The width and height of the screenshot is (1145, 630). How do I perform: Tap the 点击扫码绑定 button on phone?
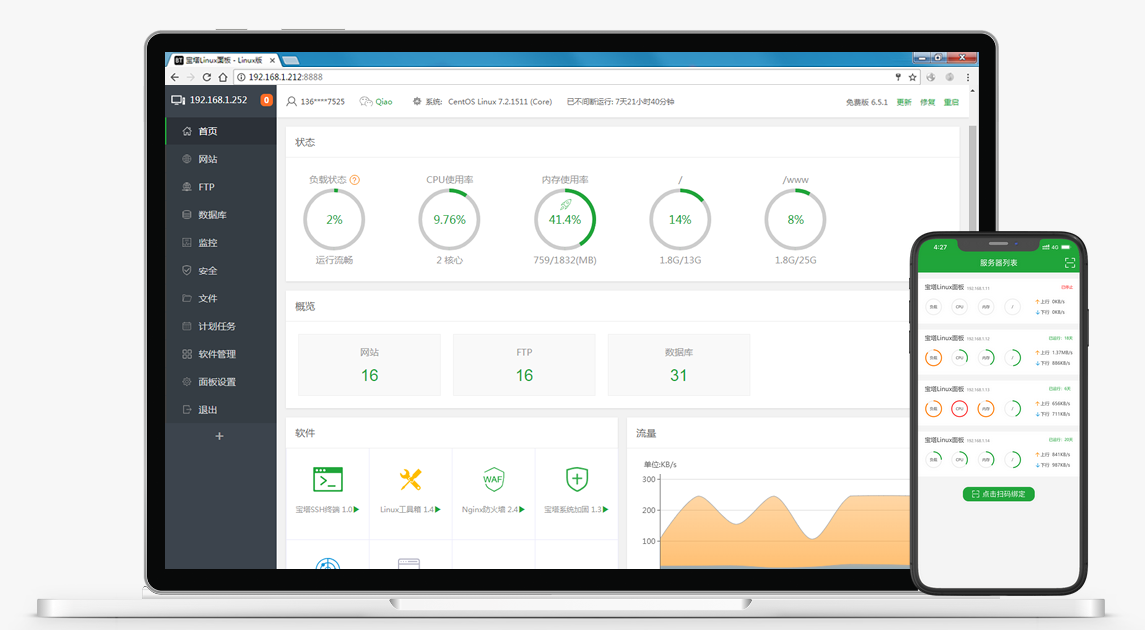coord(998,494)
